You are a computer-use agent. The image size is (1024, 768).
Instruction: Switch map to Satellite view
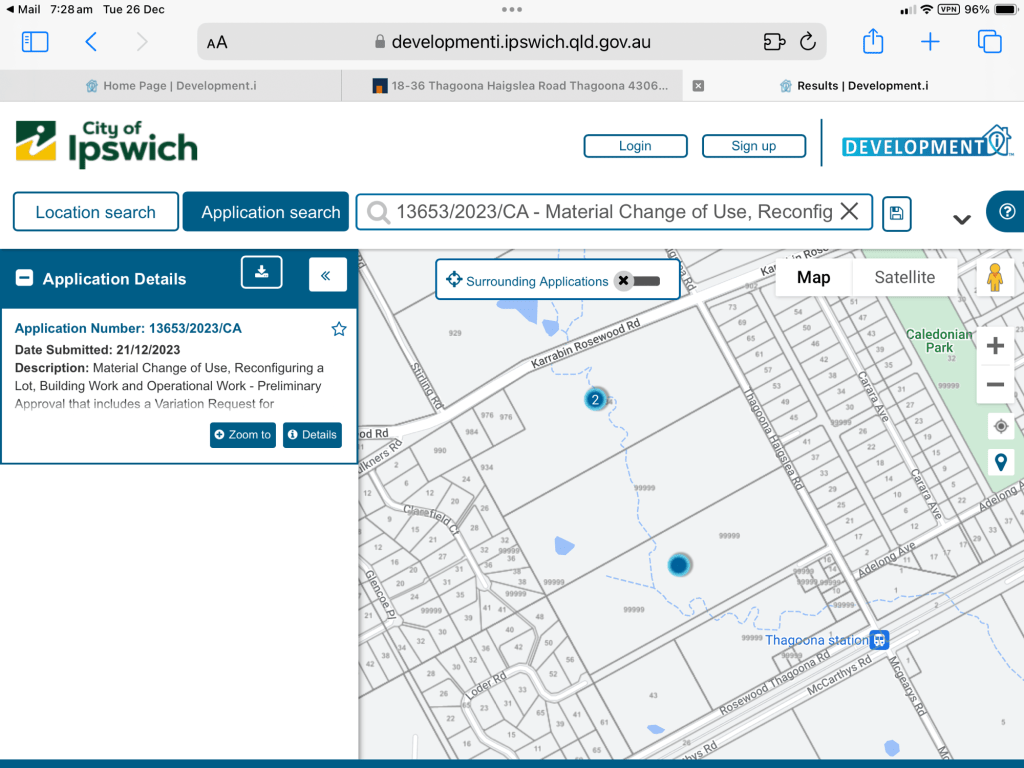coord(904,278)
